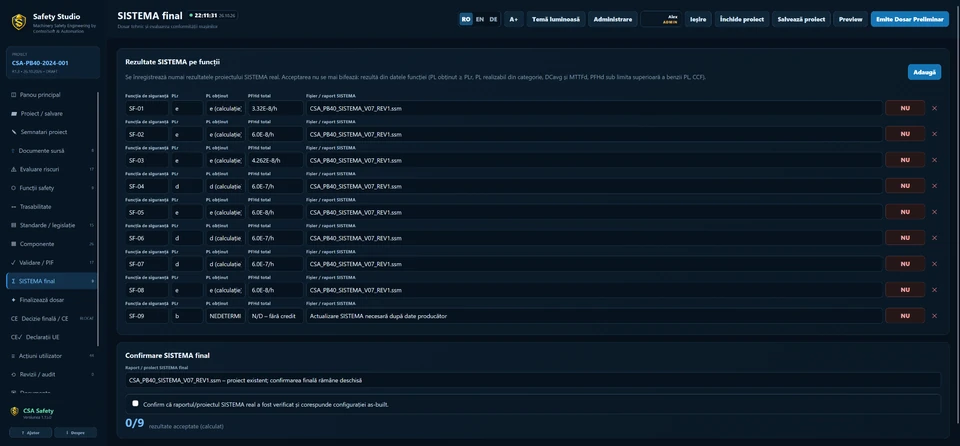The width and height of the screenshot is (960, 446).
Task: Delete the SF-09 row with X
Action: [934, 316]
